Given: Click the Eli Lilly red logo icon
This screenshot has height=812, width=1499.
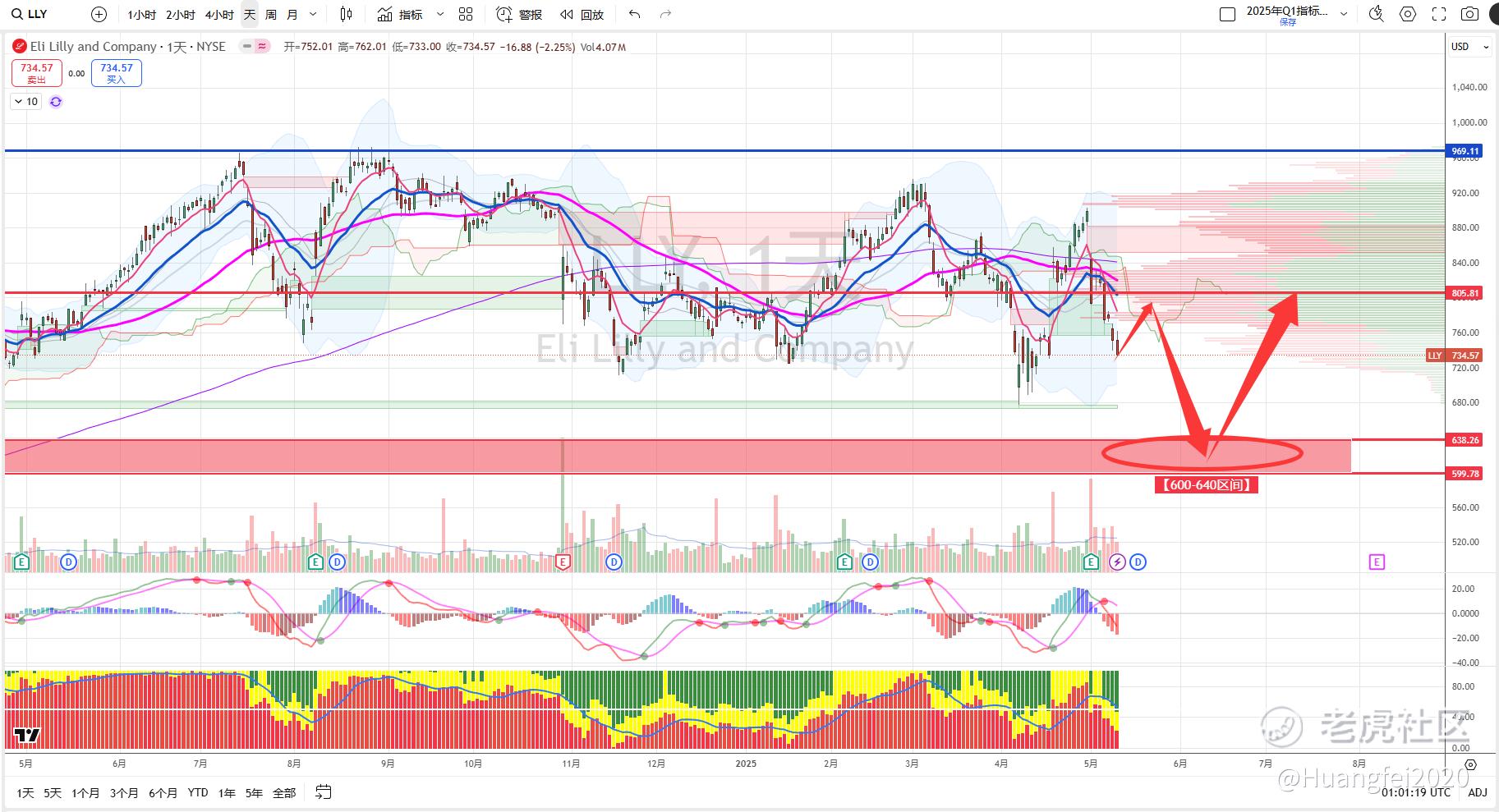Looking at the screenshot, I should click(x=19, y=47).
